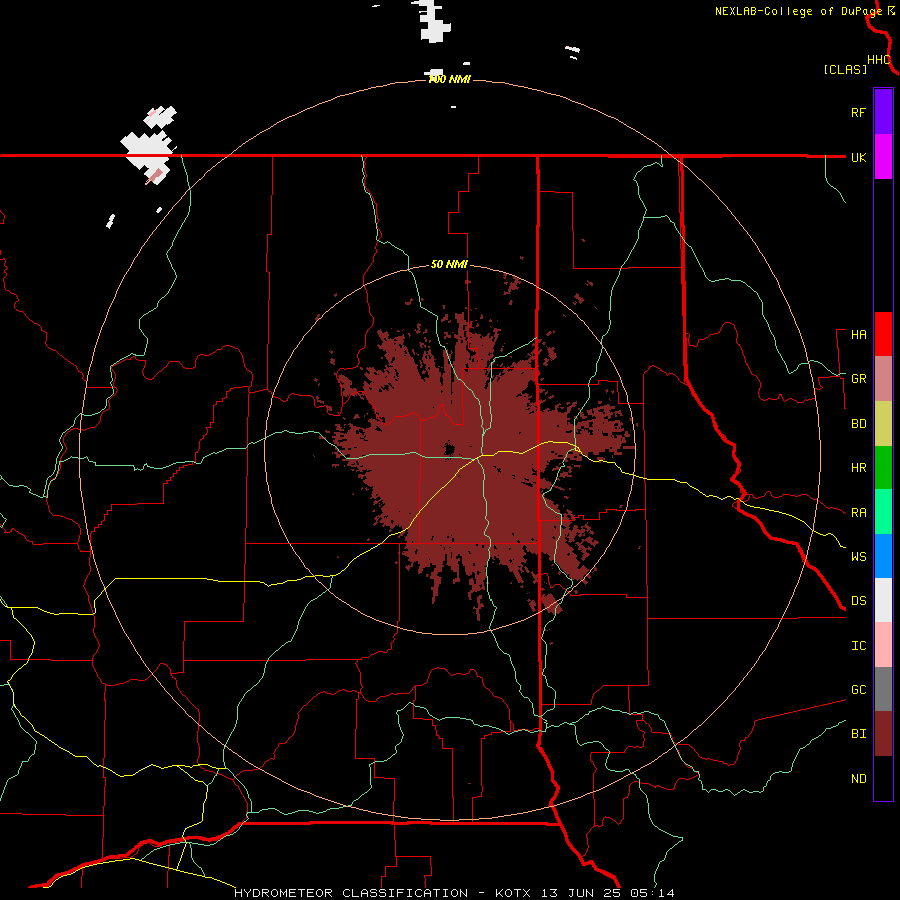Click the 'BD' legend label
Image resolution: width=900 pixels, height=900 pixels.
click(x=858, y=424)
